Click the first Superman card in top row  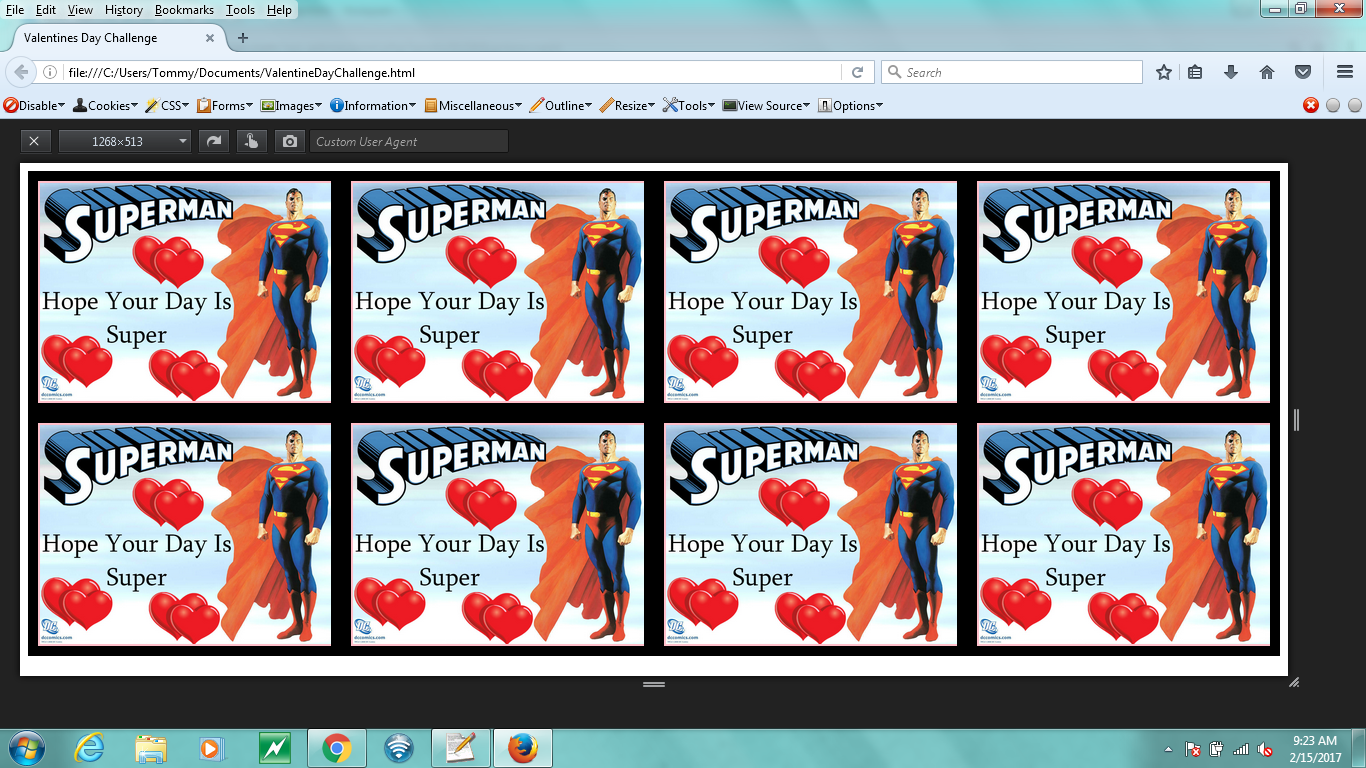[x=185, y=292]
